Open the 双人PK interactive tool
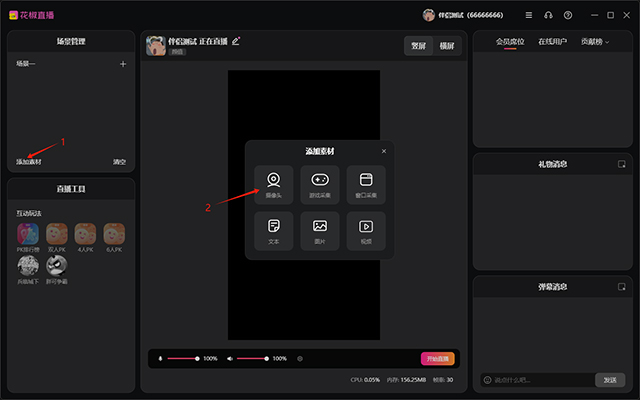This screenshot has height=400, width=640. coord(57,236)
